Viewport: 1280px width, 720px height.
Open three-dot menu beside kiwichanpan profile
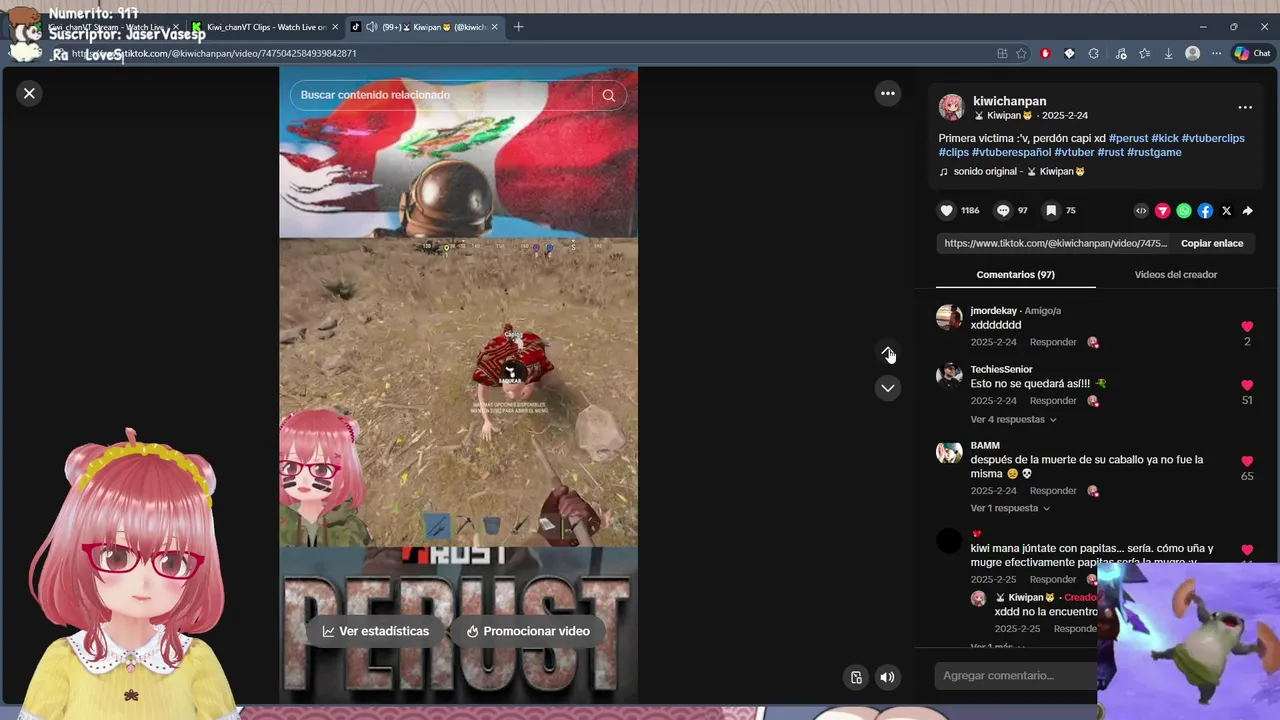tap(1245, 107)
